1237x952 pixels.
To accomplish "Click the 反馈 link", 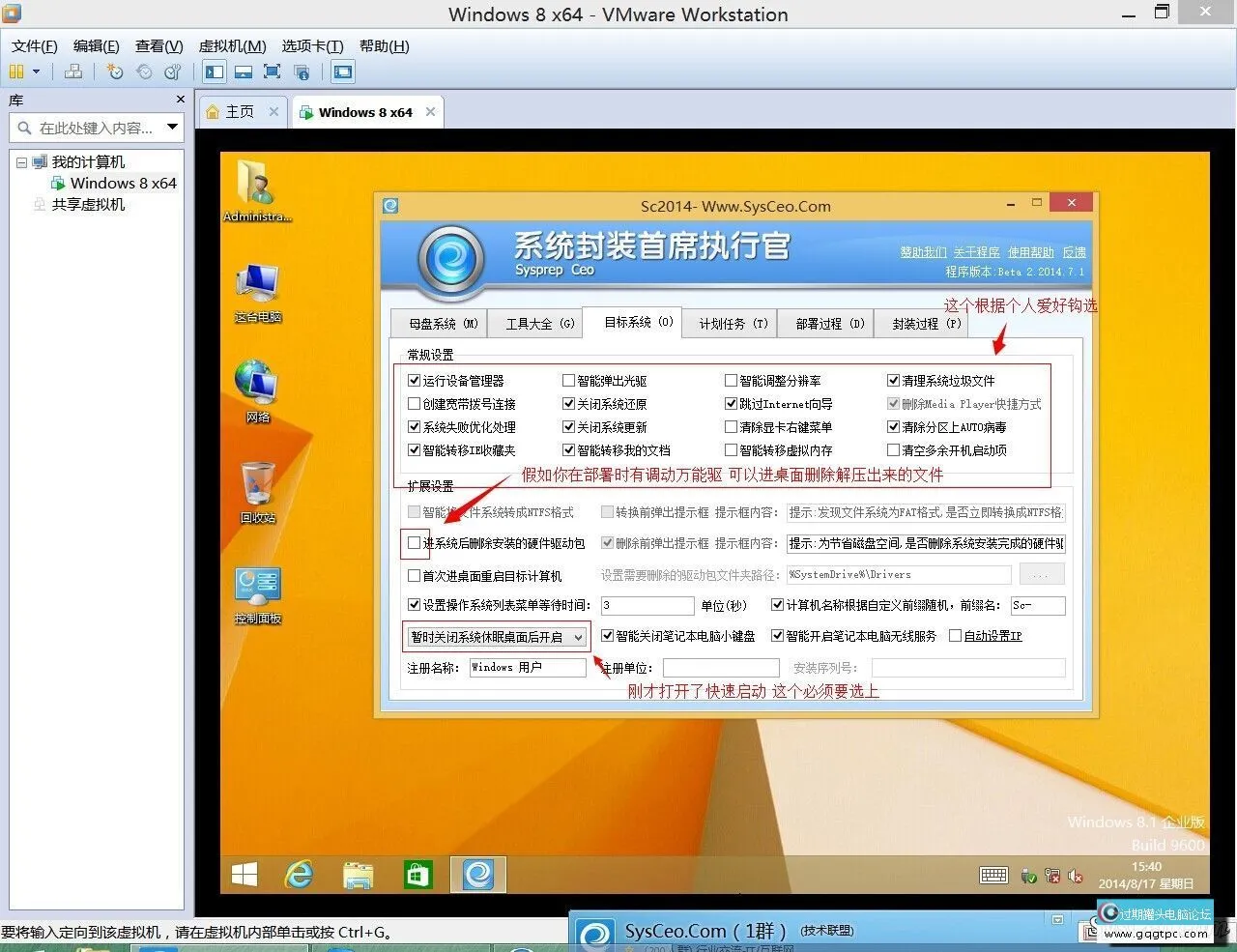I will (1074, 251).
